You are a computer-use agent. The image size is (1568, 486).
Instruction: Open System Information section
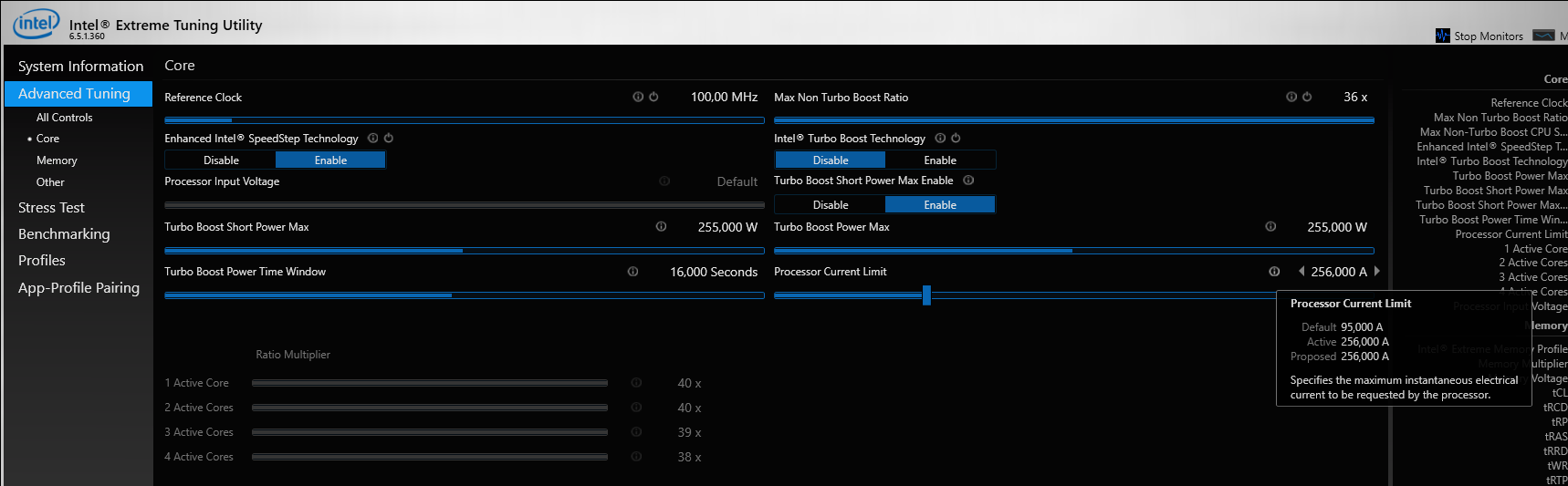80,67
